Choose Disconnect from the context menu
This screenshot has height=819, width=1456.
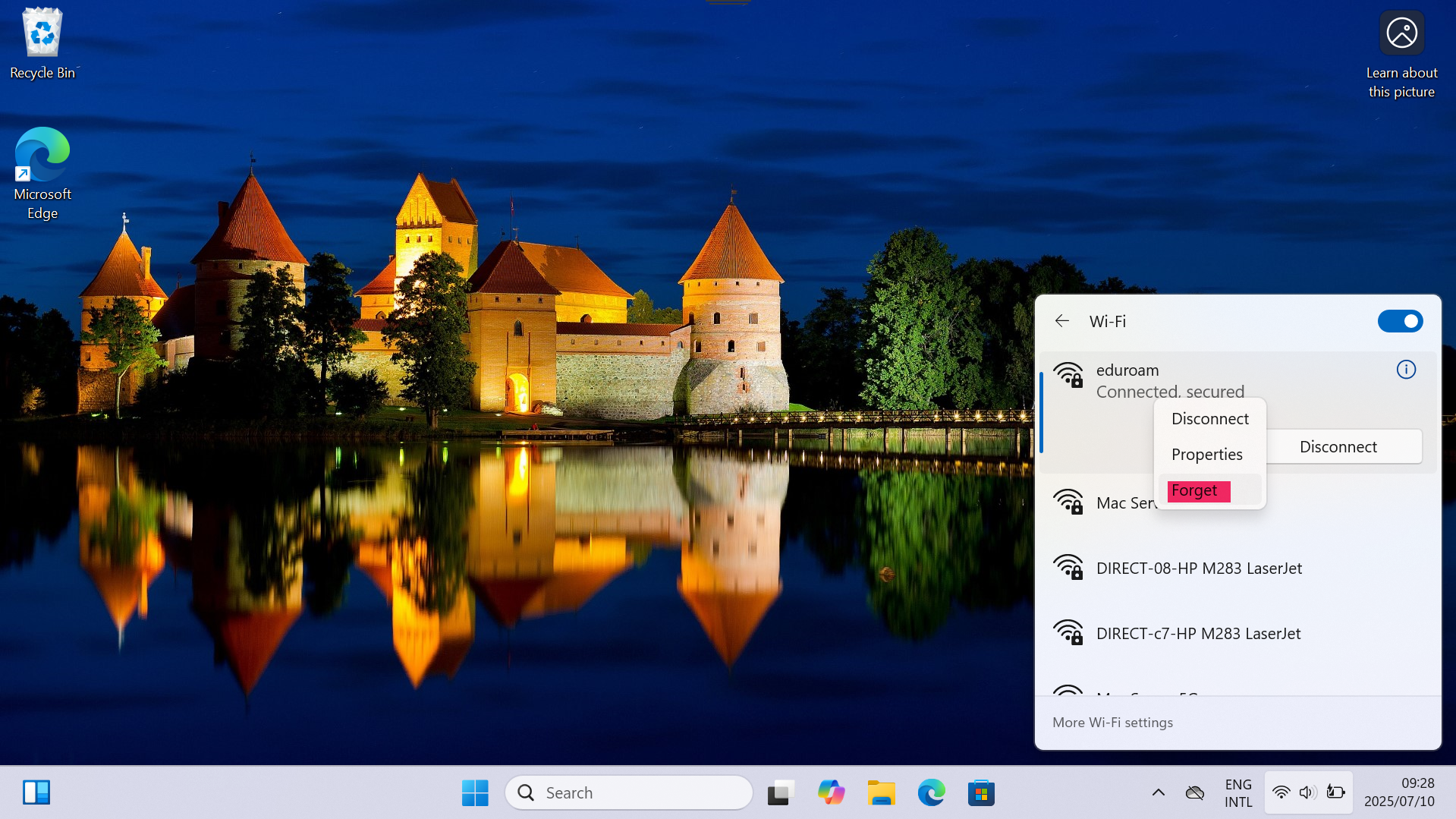1209,419
